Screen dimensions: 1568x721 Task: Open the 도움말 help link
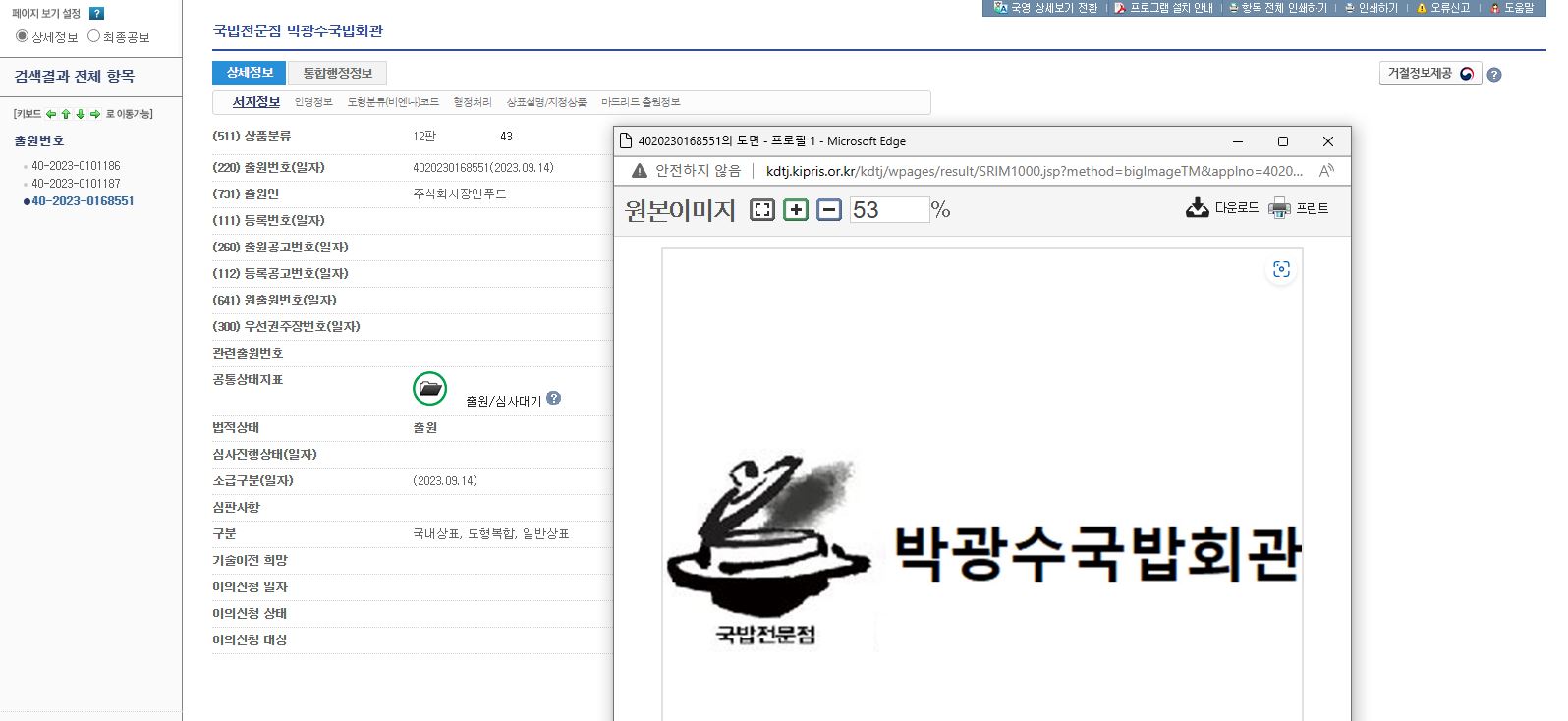[1511, 8]
